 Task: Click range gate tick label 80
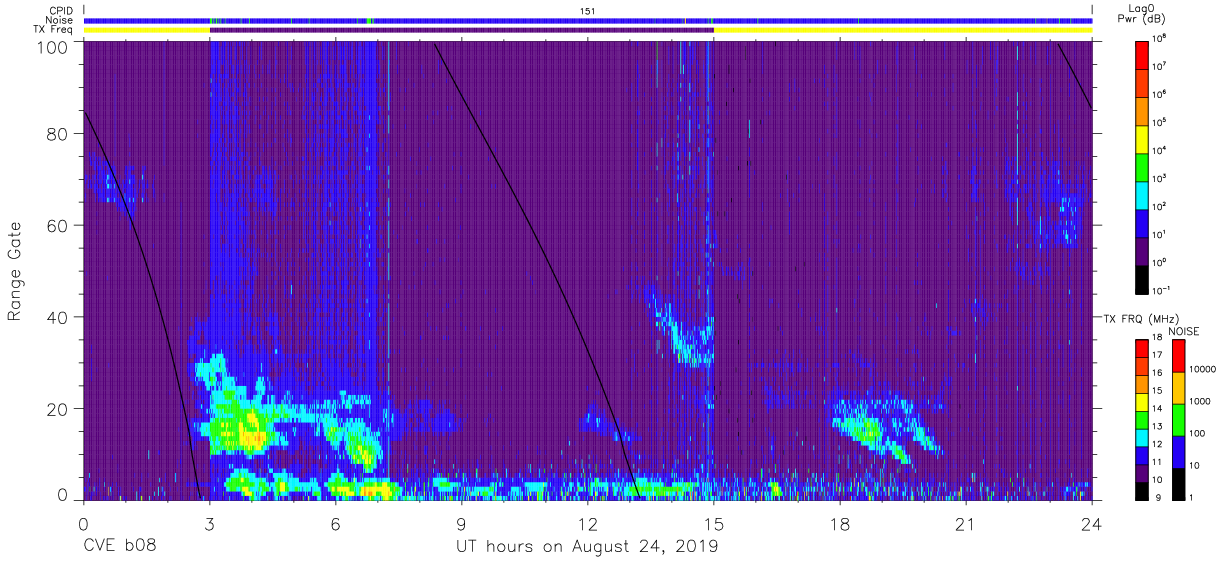click(x=56, y=133)
